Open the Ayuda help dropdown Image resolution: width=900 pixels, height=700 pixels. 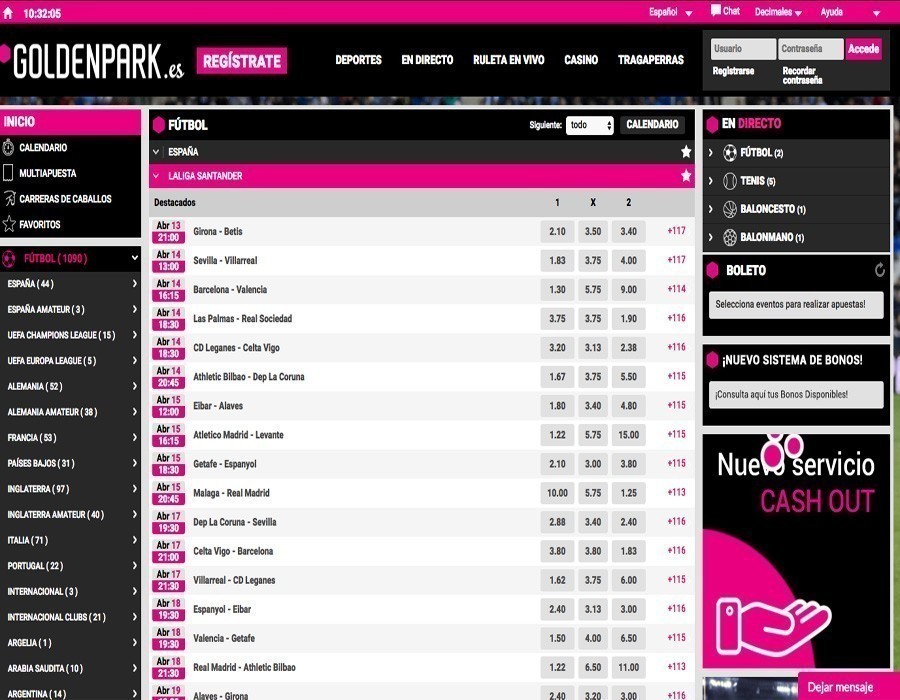click(849, 12)
